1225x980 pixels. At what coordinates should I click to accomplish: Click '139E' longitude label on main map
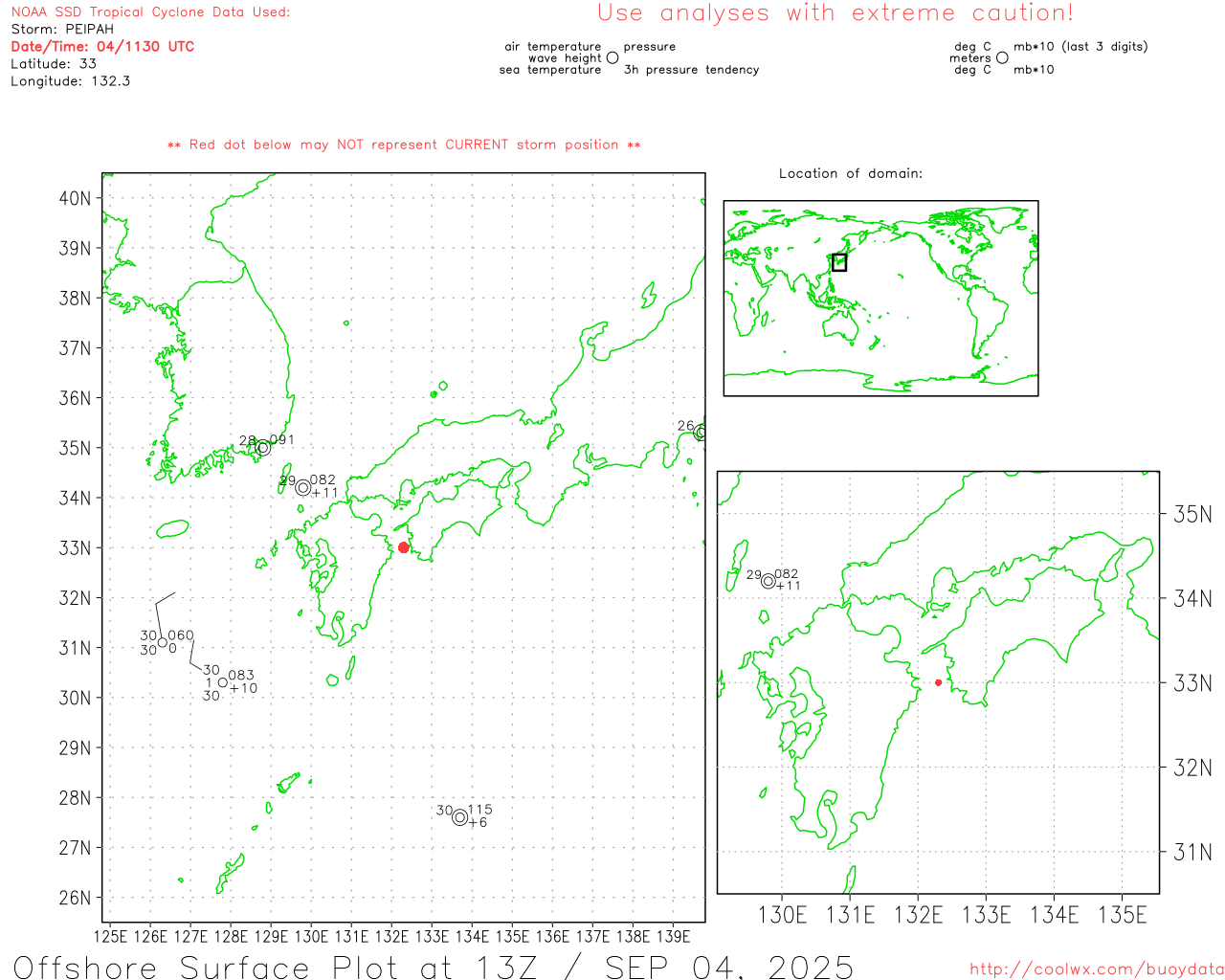click(x=674, y=936)
